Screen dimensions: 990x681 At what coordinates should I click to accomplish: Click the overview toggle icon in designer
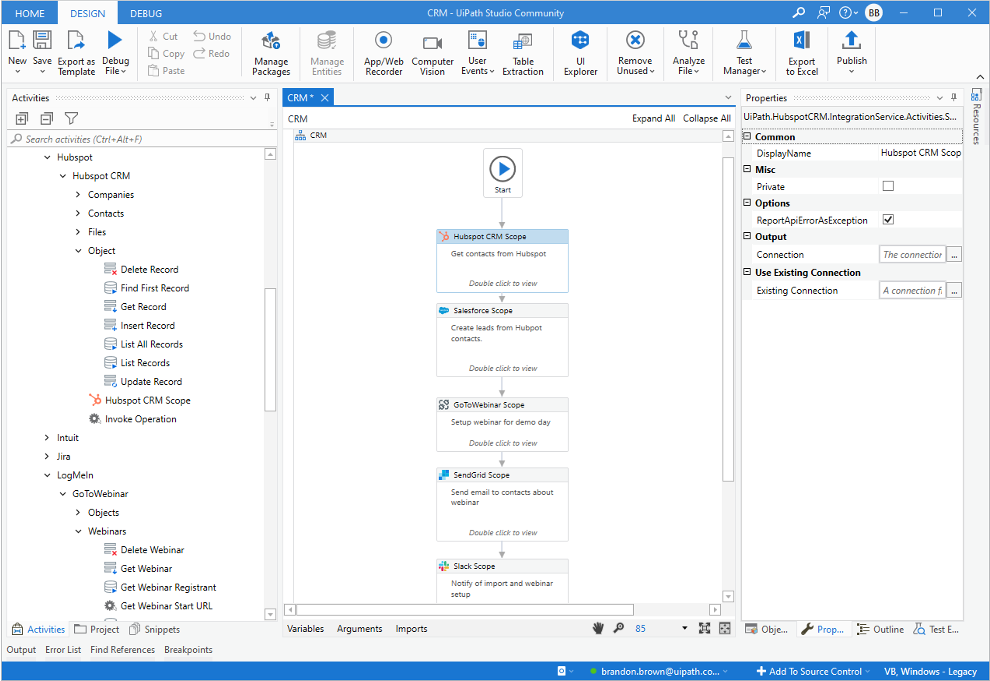[725, 628]
